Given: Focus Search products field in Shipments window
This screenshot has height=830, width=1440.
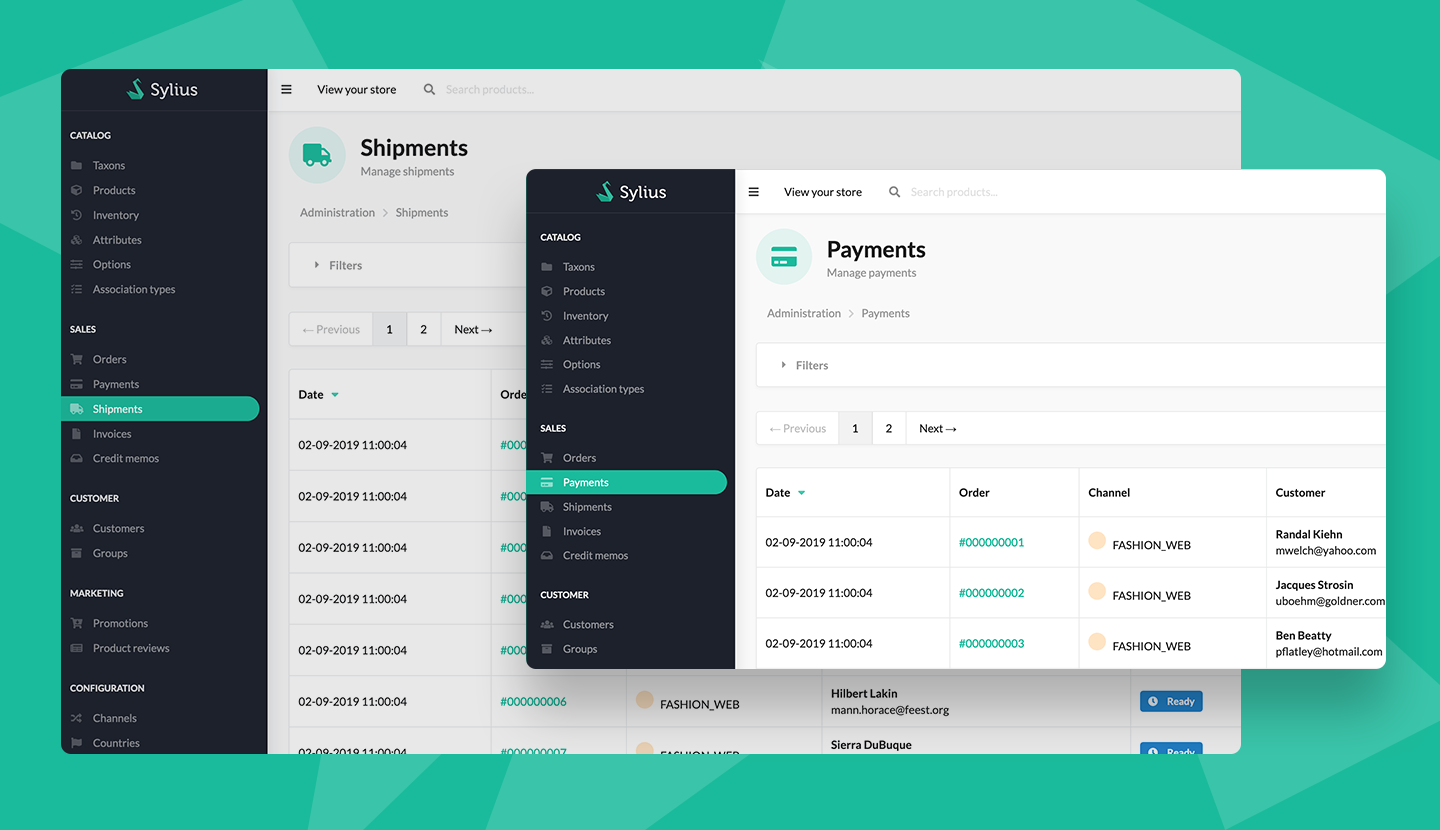Looking at the screenshot, I should 490,89.
